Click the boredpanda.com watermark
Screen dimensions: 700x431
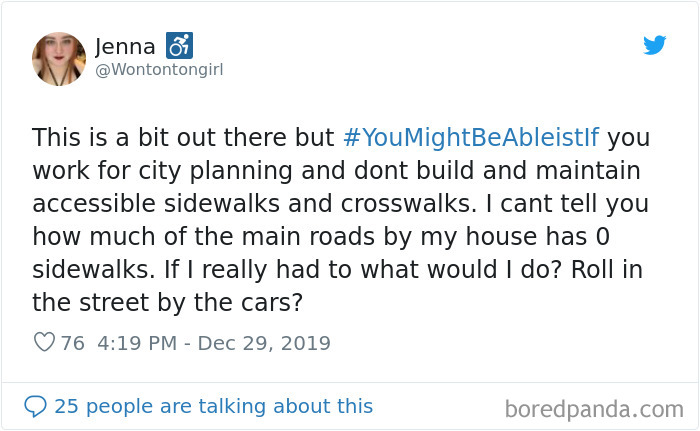594,408
